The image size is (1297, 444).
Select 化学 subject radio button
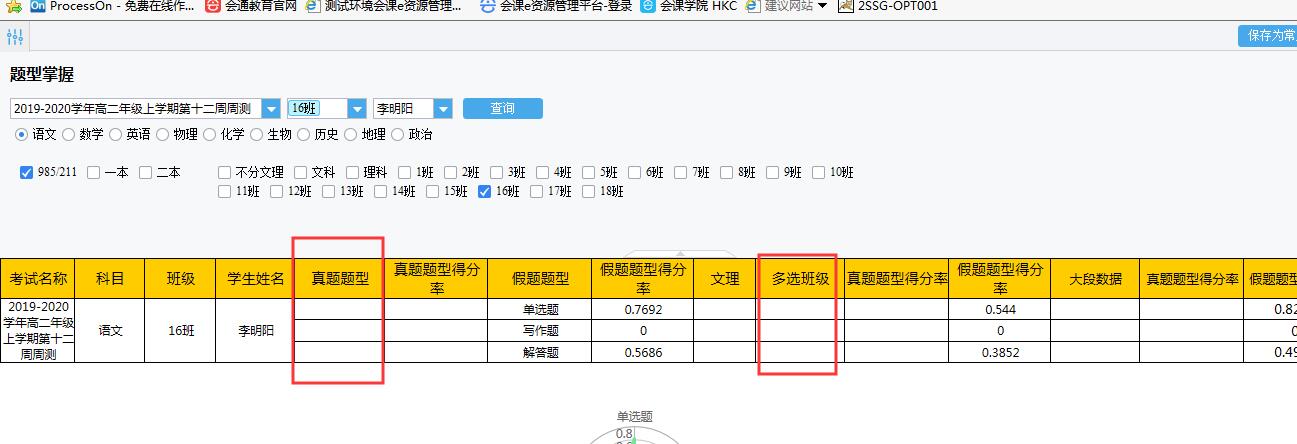click(210, 134)
